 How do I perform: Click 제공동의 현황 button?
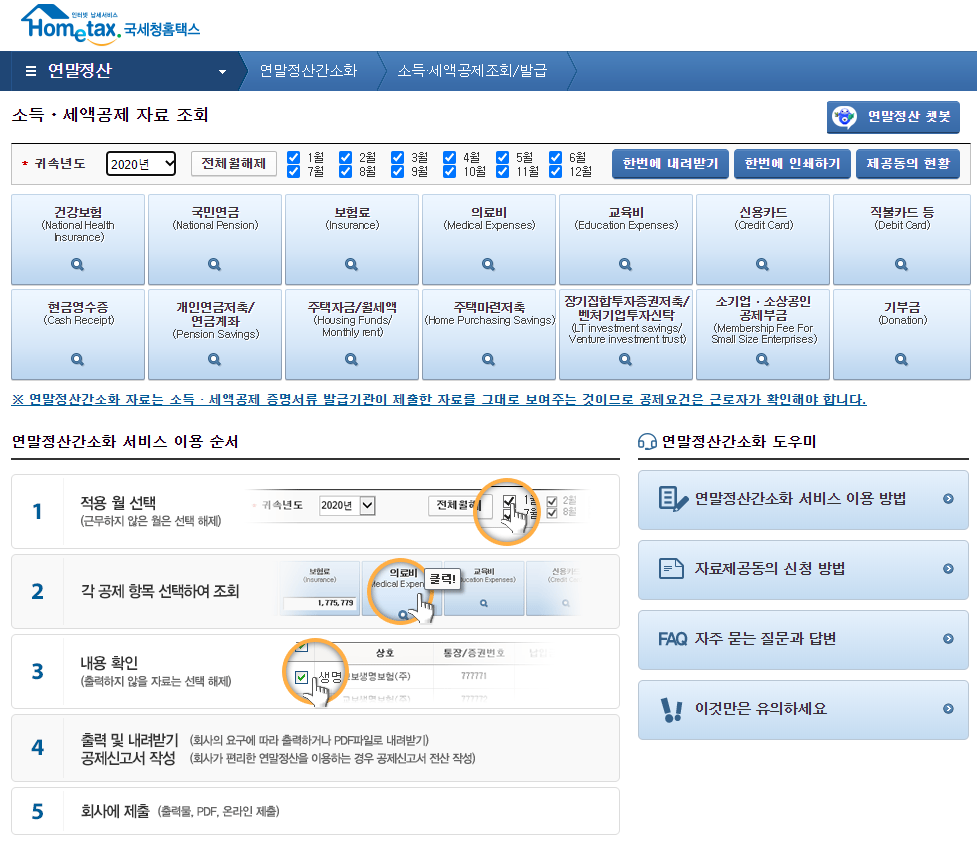click(908, 164)
